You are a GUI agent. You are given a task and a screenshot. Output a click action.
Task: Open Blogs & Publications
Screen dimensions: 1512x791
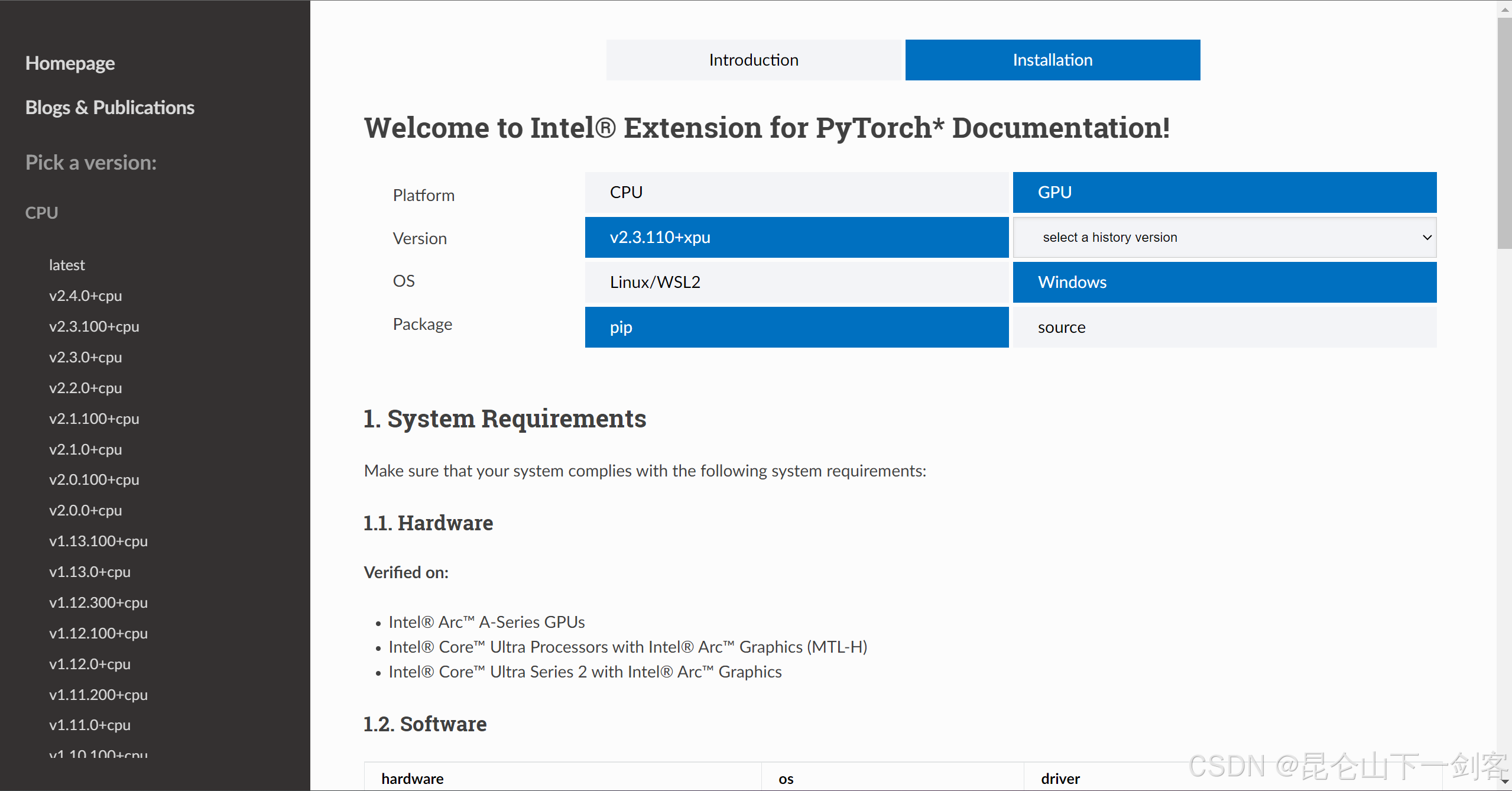point(110,107)
